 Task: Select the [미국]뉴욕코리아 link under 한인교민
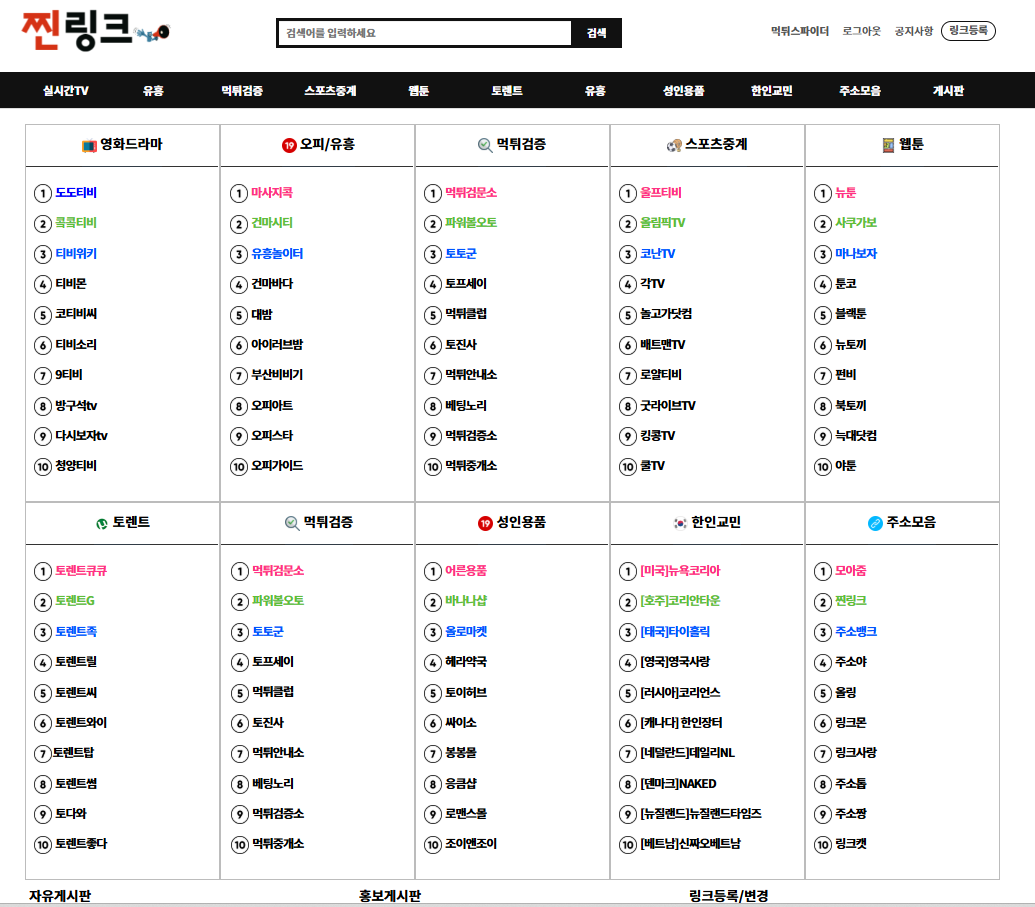pyautogui.click(x=679, y=571)
